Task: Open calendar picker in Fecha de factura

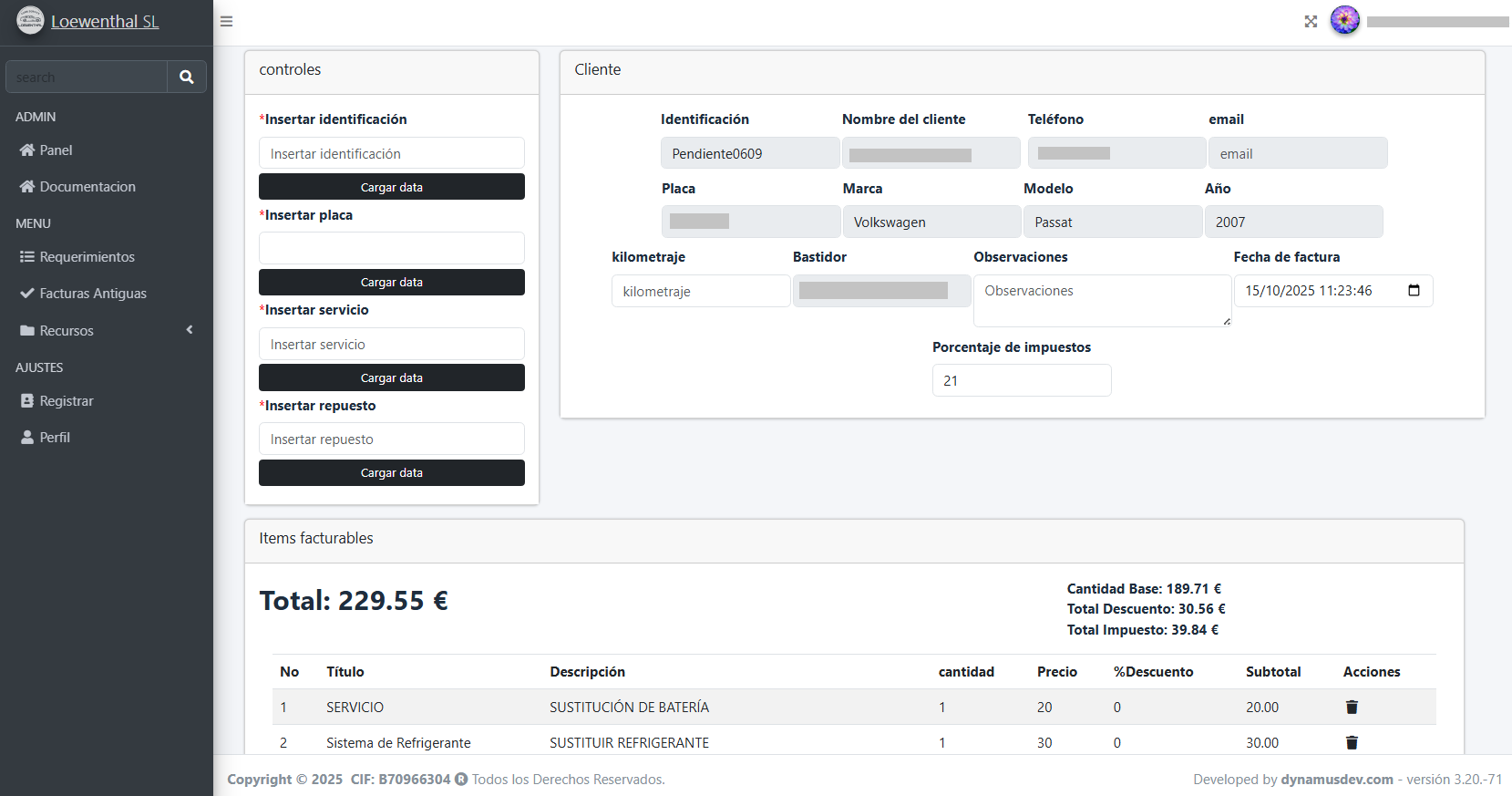Action: point(1414,291)
